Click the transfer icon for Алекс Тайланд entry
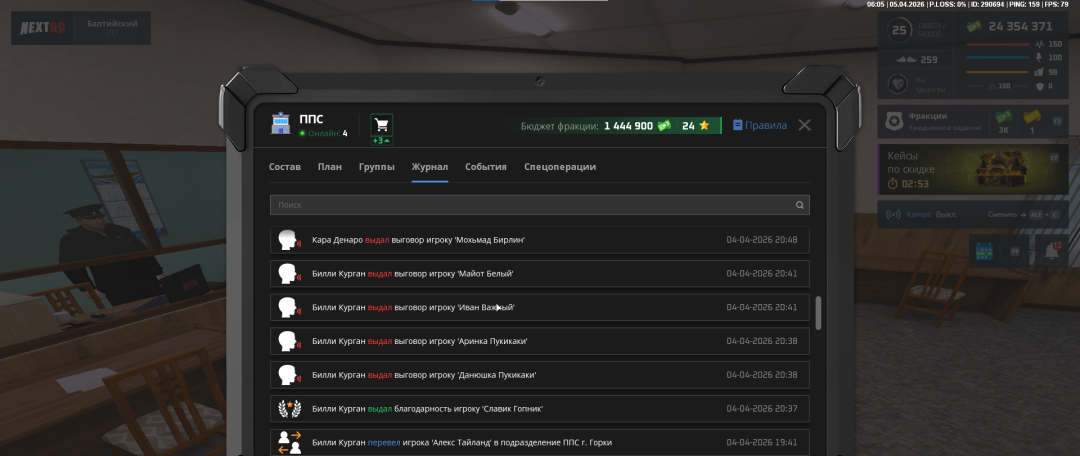 289,442
